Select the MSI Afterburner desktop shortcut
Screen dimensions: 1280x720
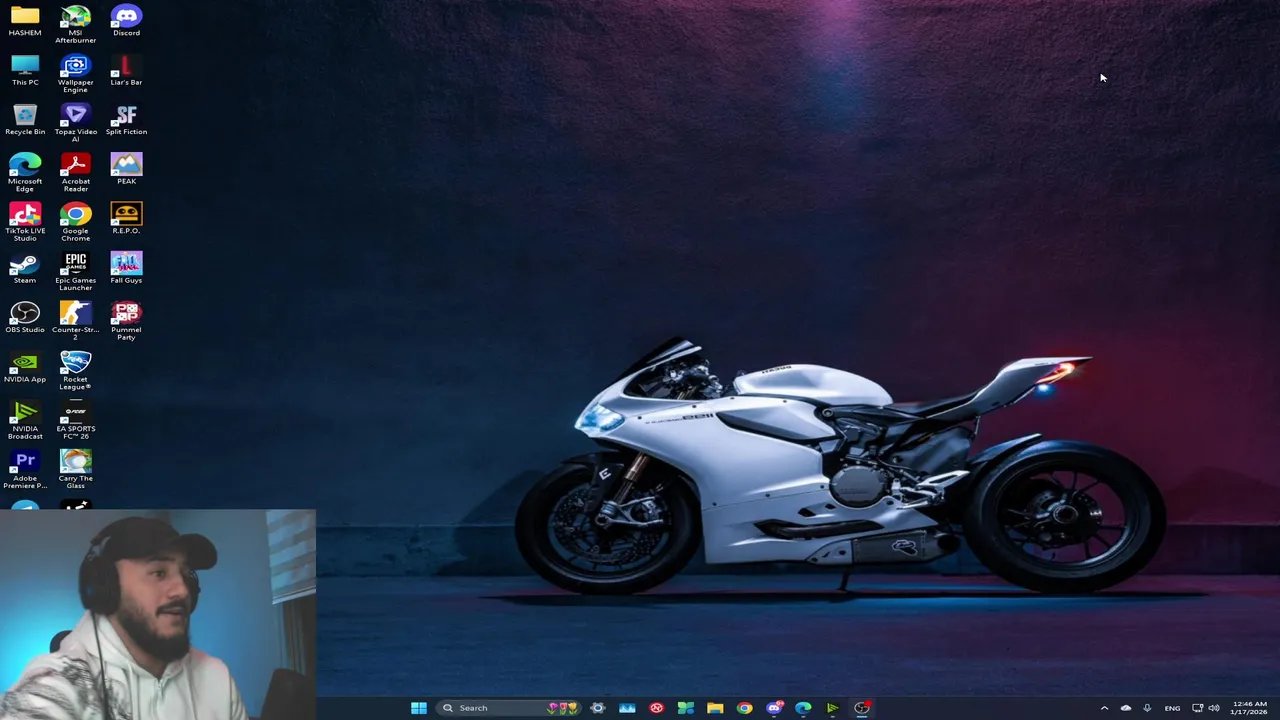tap(75, 24)
